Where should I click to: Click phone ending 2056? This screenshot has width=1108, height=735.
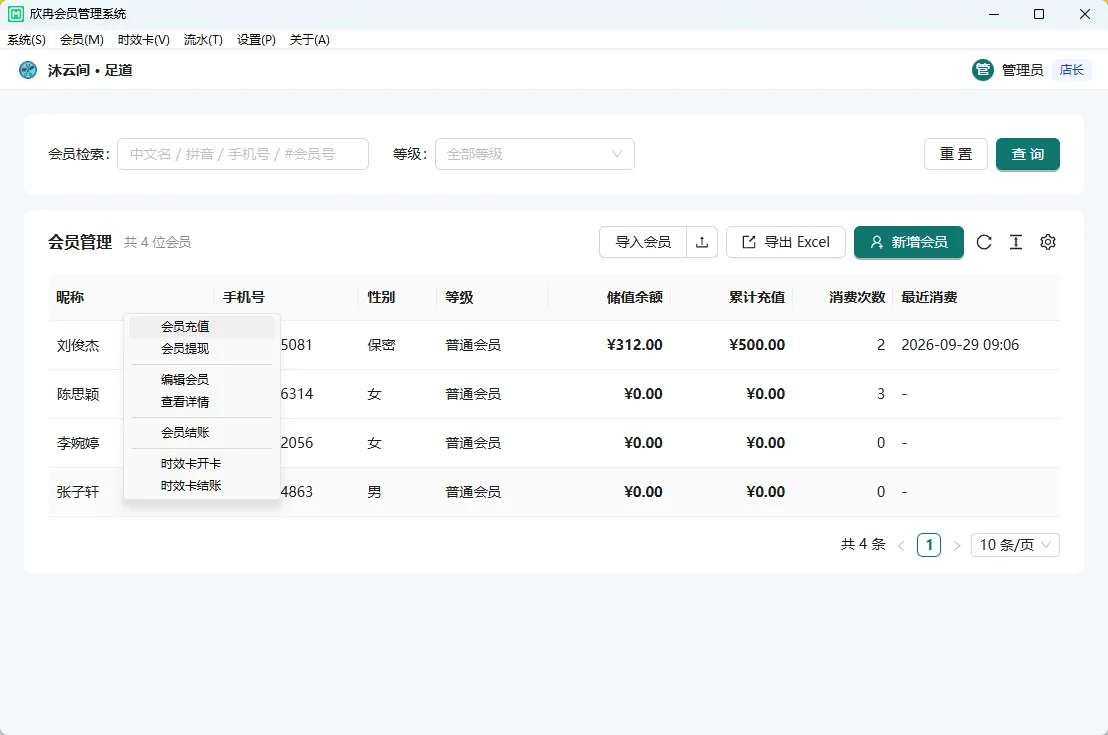pos(297,443)
